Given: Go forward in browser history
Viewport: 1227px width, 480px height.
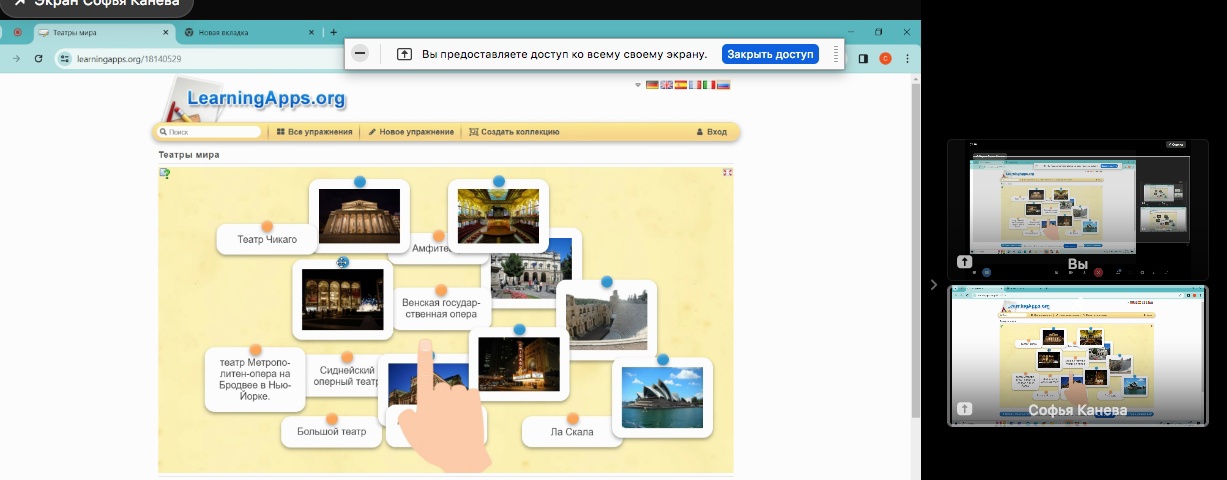Looking at the screenshot, I should (x=16, y=59).
